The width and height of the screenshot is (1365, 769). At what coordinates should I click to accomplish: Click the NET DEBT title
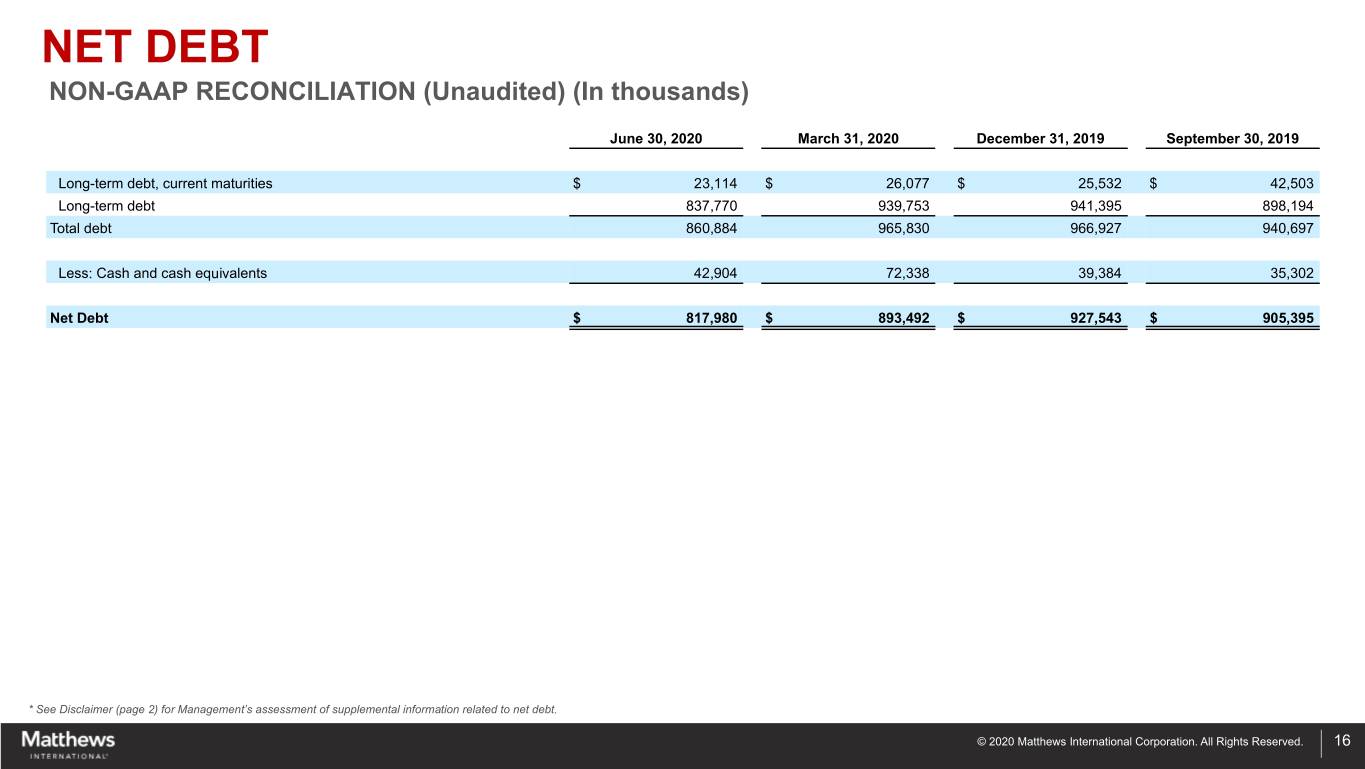tap(155, 47)
